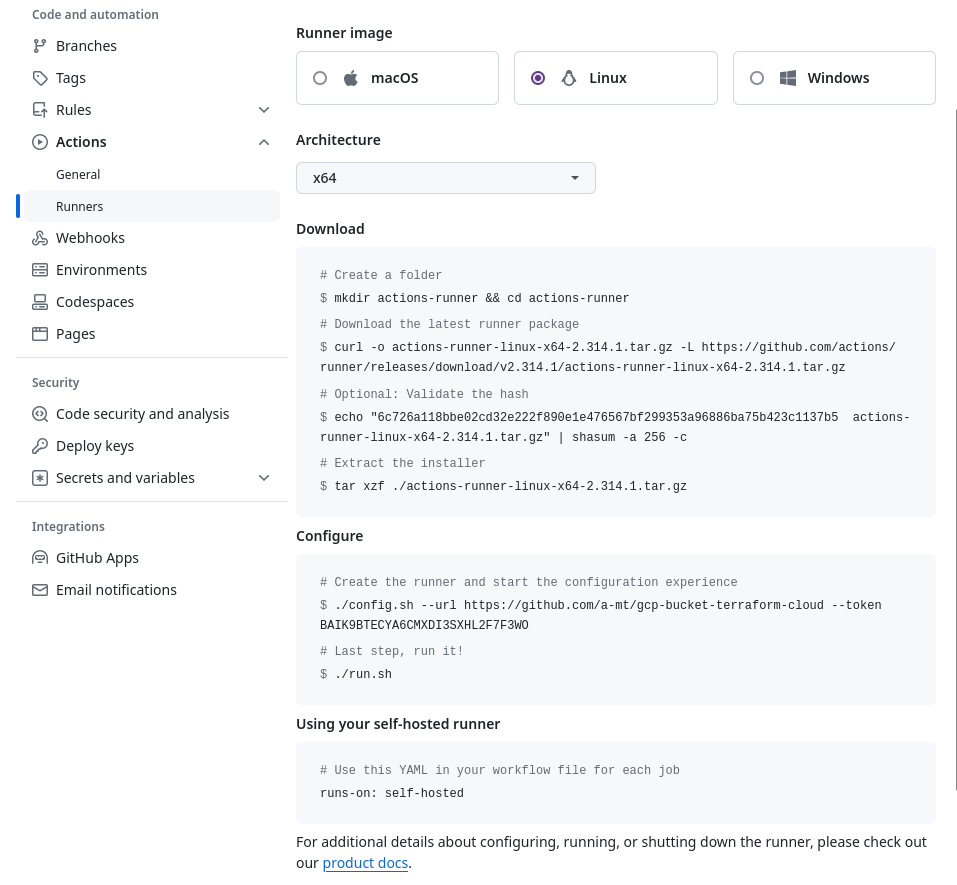Open Codespaces settings icon
The width and height of the screenshot is (957, 885).
(40, 302)
